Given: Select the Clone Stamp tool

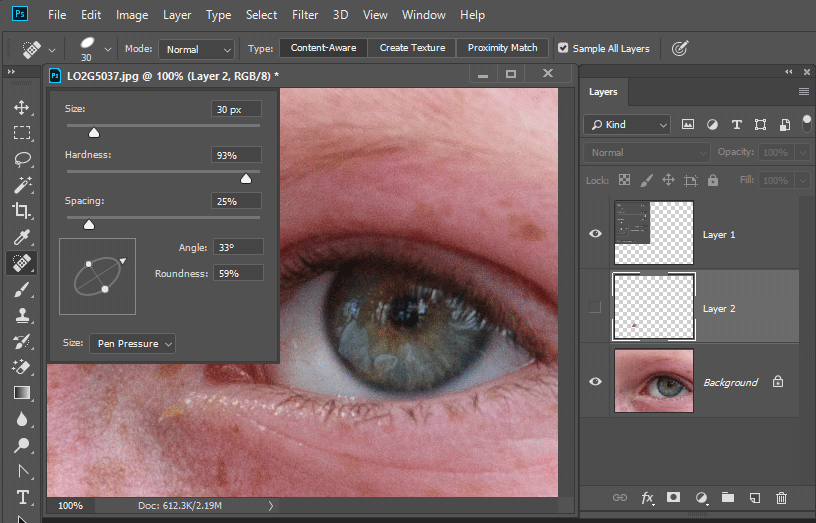Looking at the screenshot, I should 22,315.
